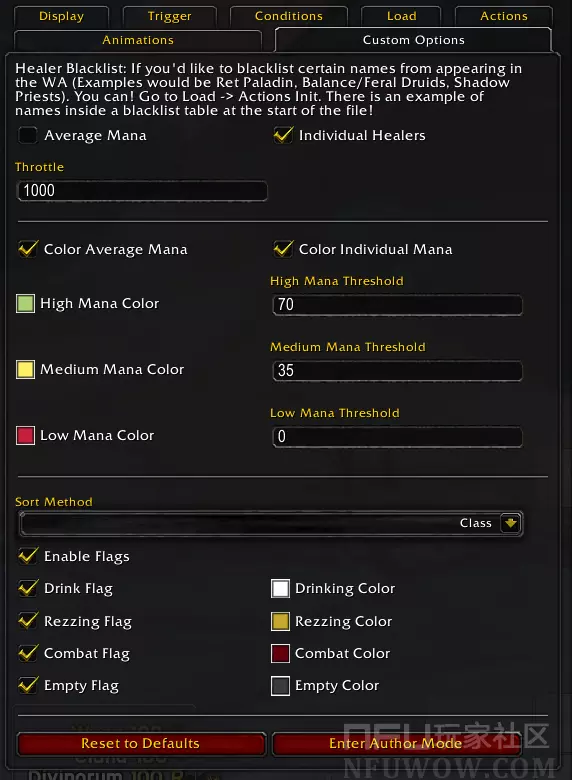The height and width of the screenshot is (780, 572).
Task: Edit the Rezzing Color swatch
Action: coord(281,621)
